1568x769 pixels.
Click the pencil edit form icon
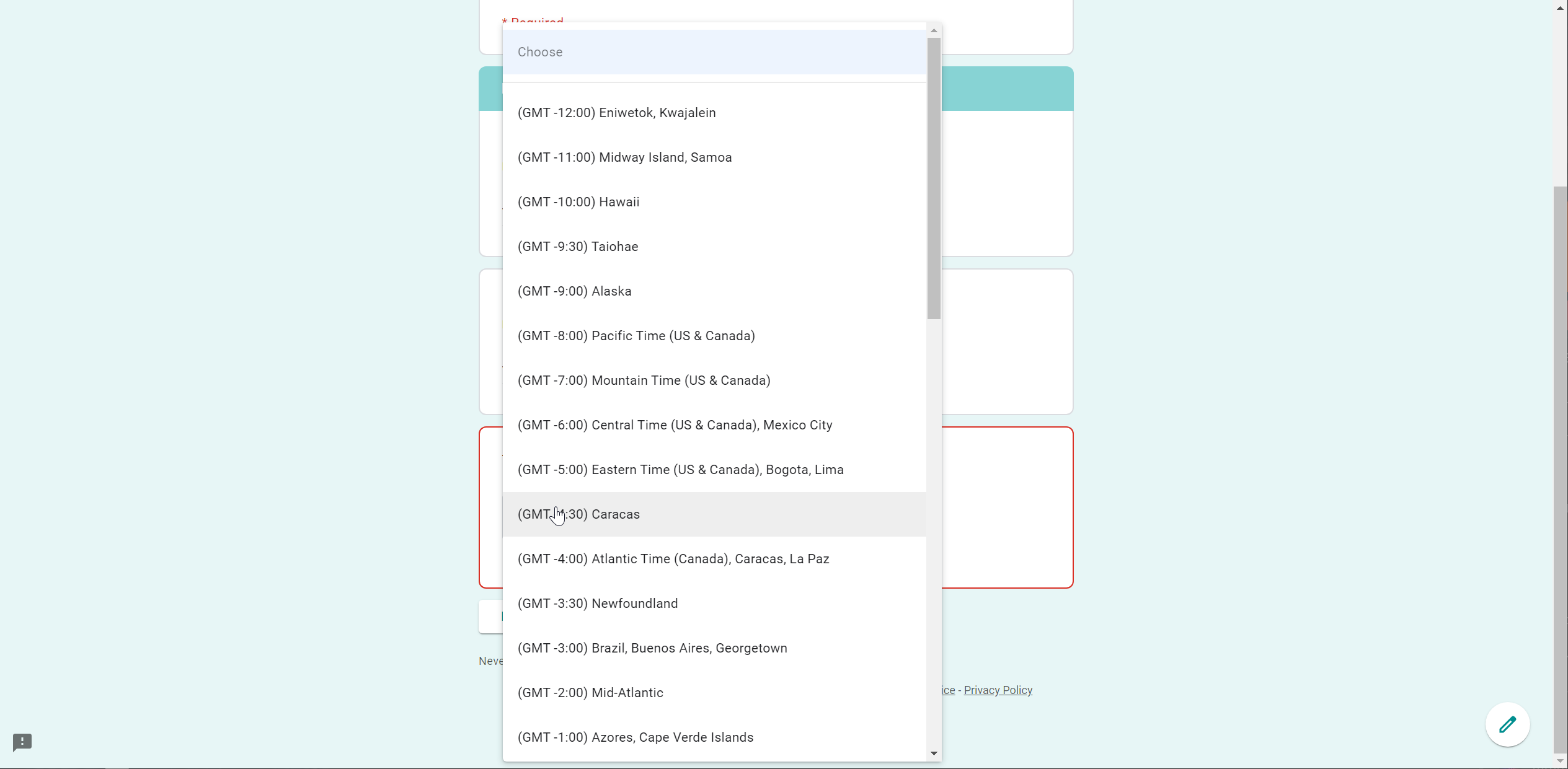pyautogui.click(x=1507, y=724)
